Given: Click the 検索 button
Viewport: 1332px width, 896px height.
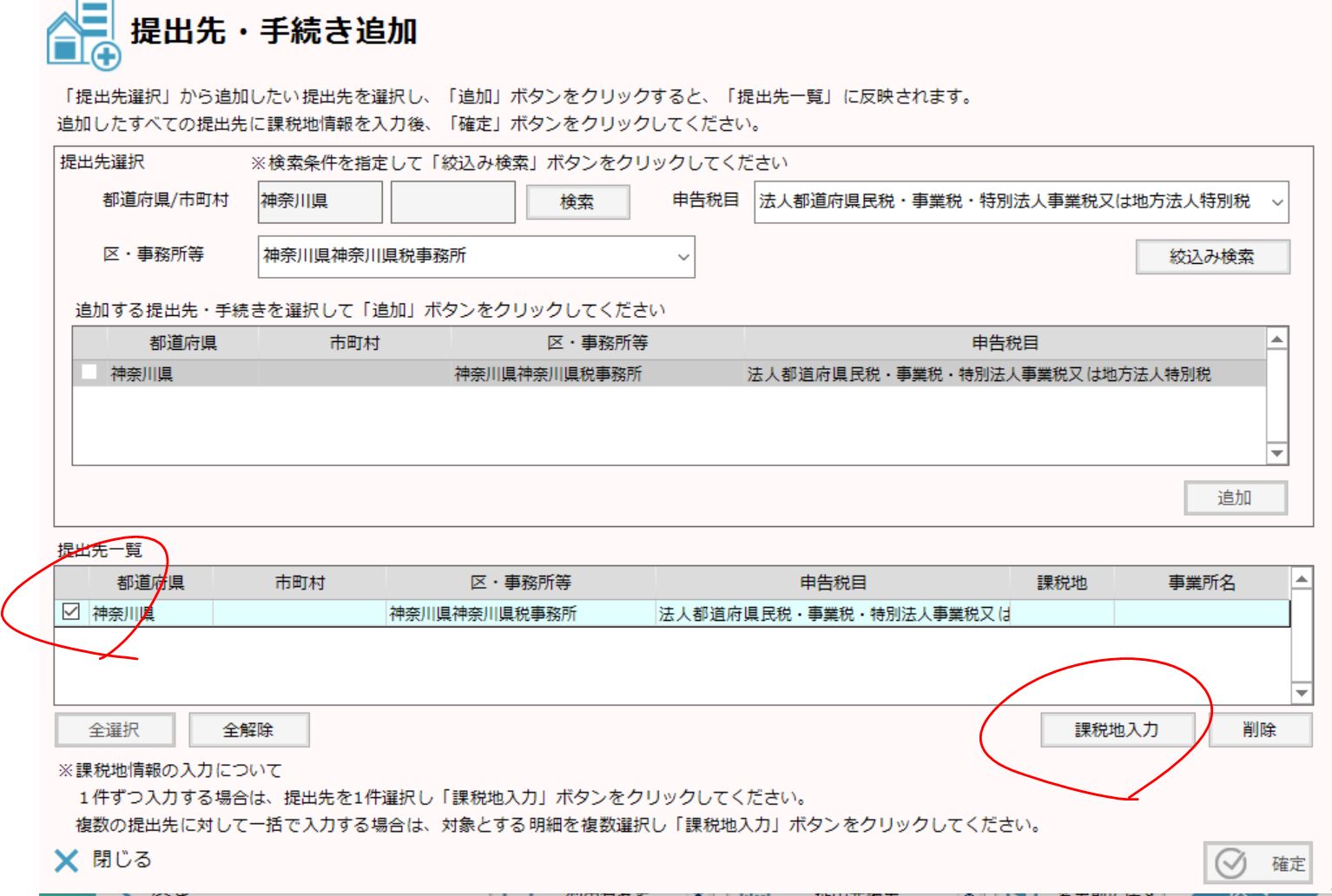Looking at the screenshot, I should click(577, 202).
